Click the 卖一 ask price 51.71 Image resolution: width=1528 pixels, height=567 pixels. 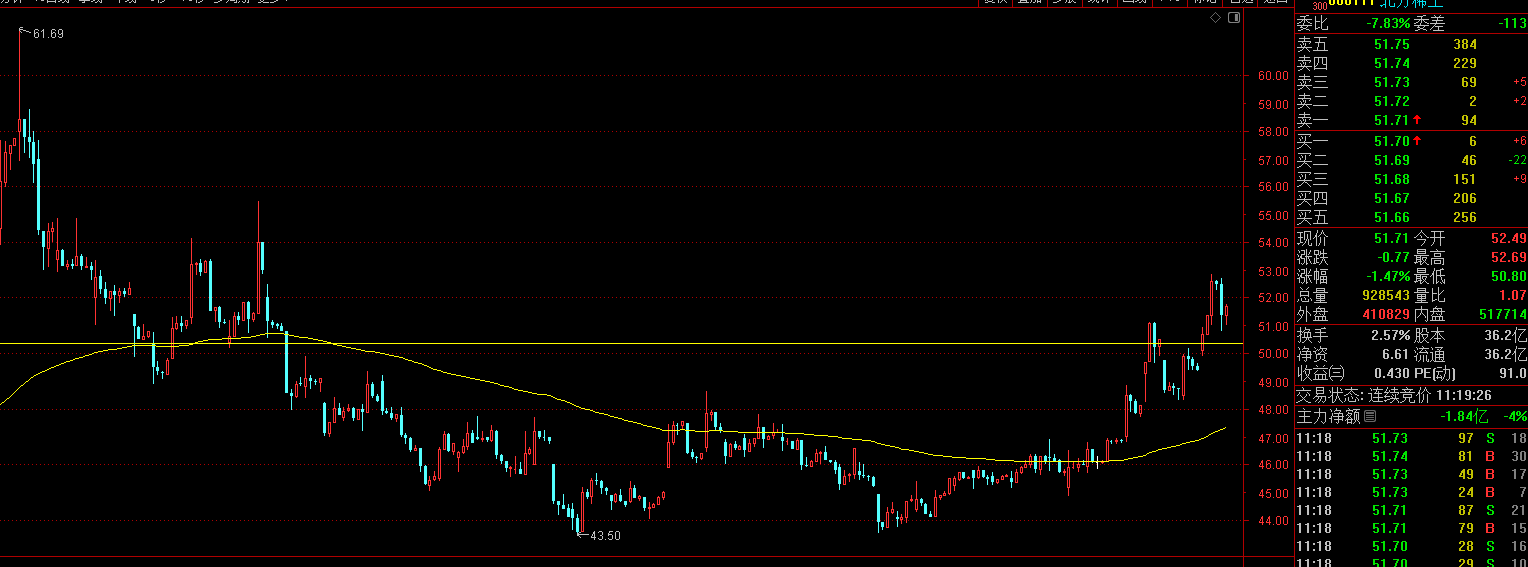tap(1392, 120)
